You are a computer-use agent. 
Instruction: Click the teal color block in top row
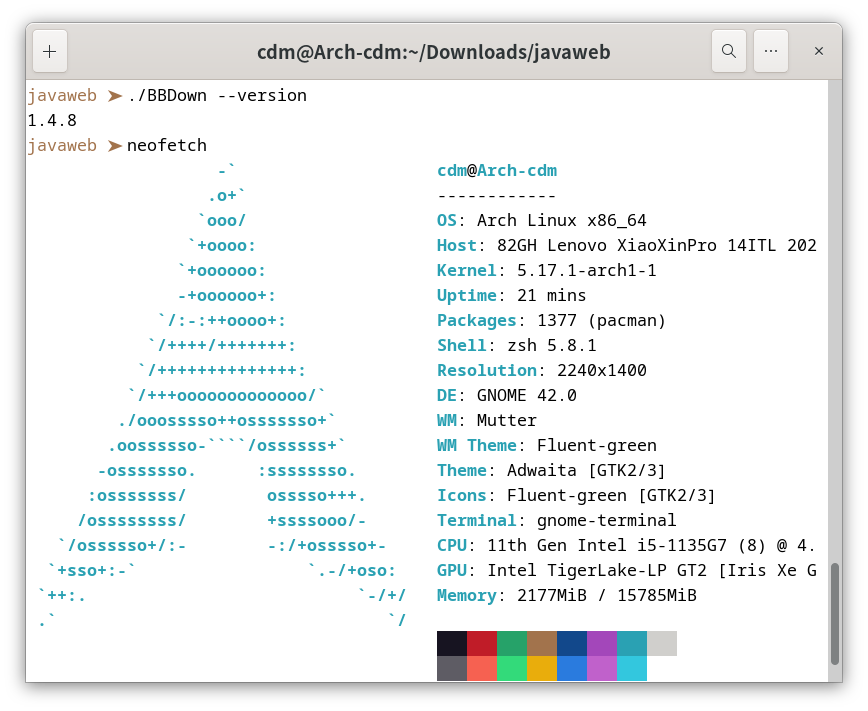click(632, 643)
